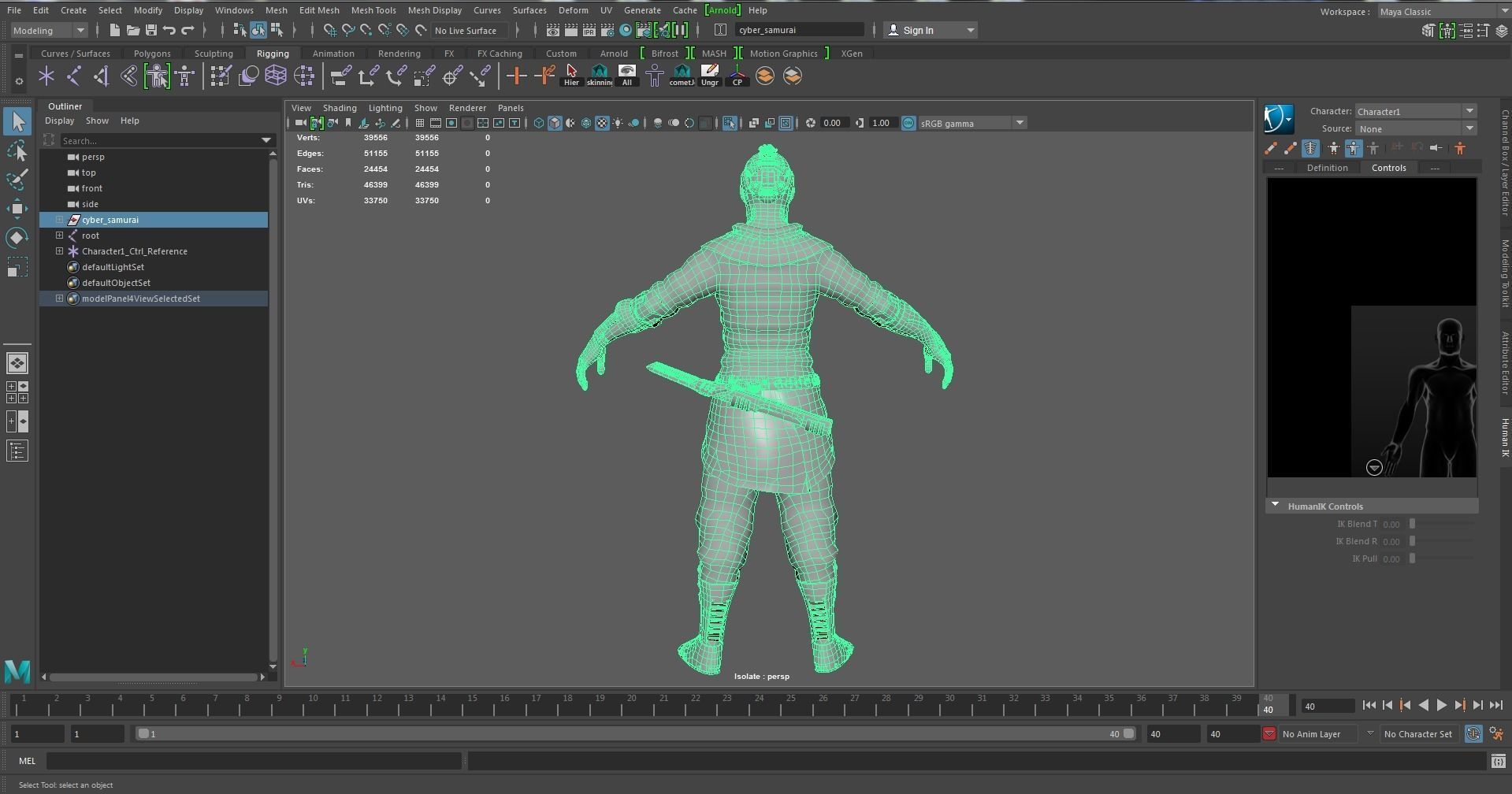Expand the root joint in Outliner

coord(59,236)
